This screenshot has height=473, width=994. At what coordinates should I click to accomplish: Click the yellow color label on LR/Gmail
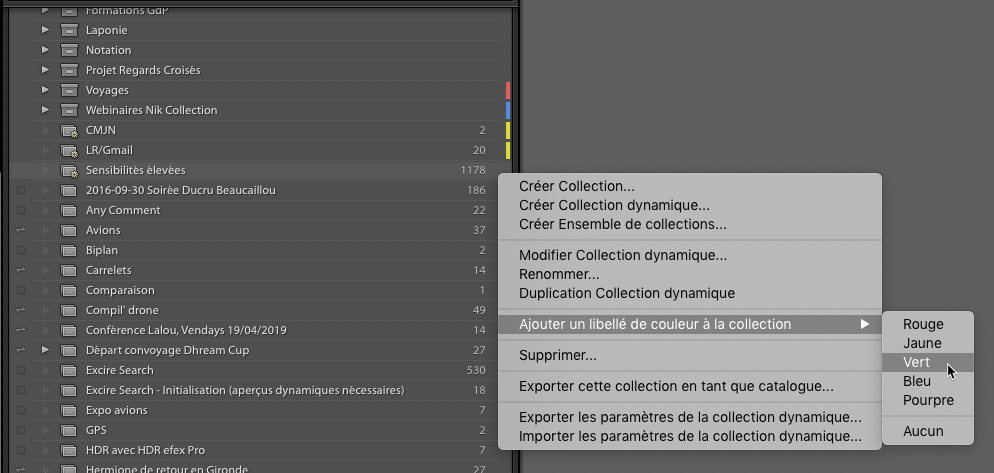coord(508,150)
